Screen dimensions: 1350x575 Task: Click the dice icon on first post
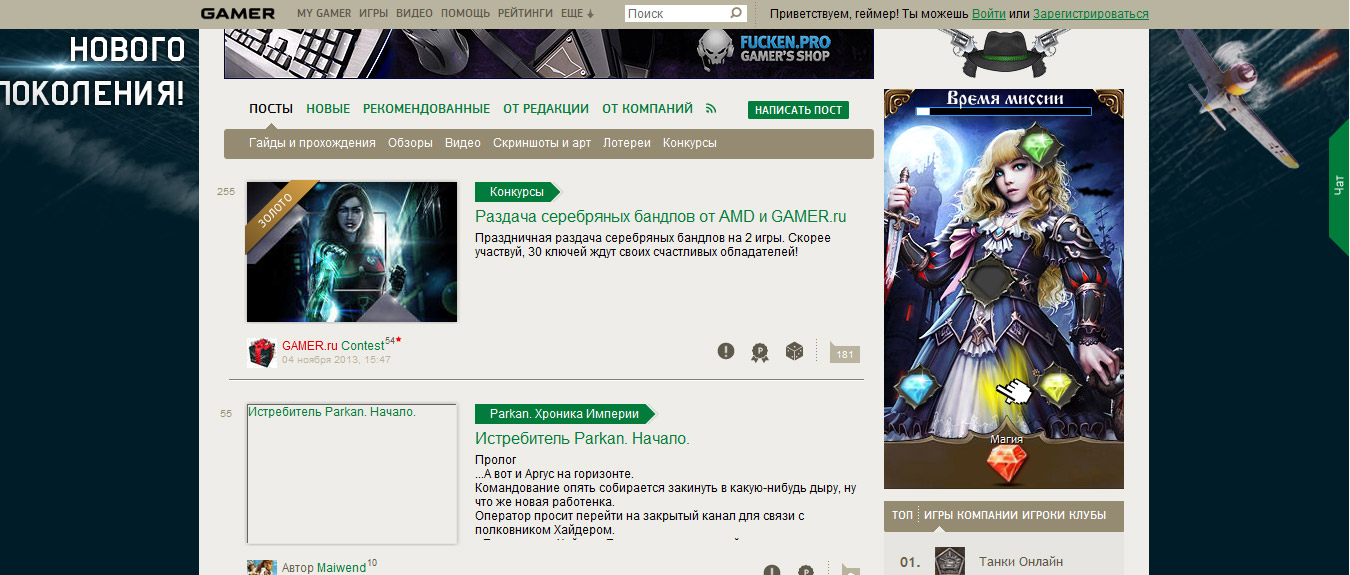click(794, 351)
